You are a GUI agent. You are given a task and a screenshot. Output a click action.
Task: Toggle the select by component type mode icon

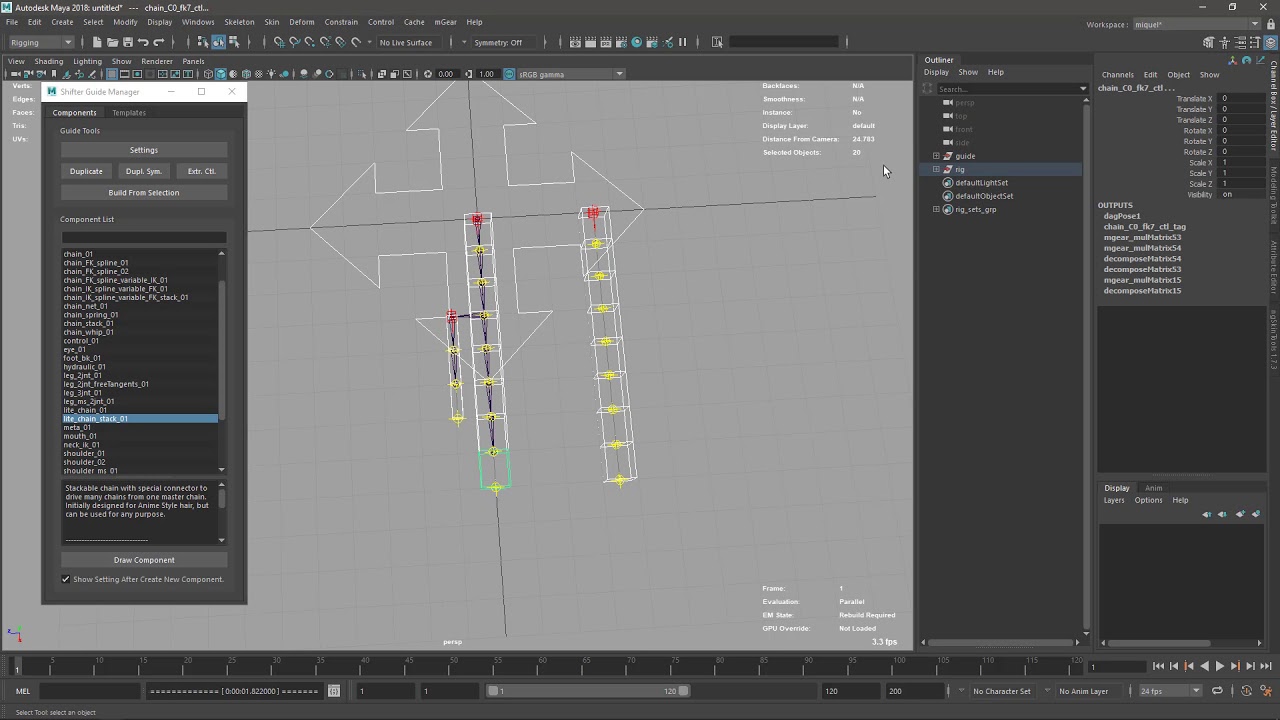tap(234, 42)
